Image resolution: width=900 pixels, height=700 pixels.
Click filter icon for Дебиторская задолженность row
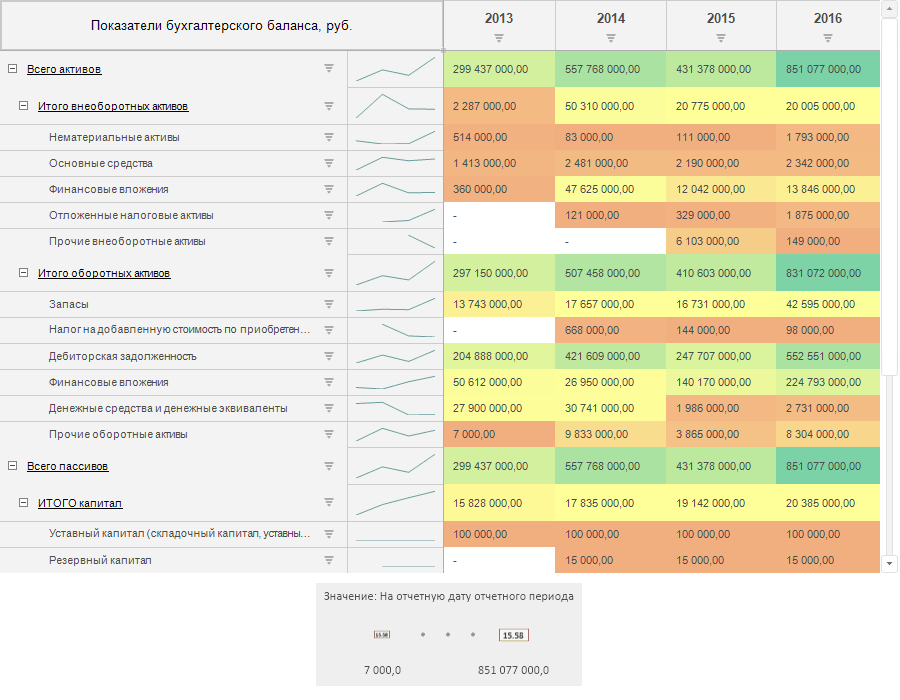pyautogui.click(x=328, y=356)
